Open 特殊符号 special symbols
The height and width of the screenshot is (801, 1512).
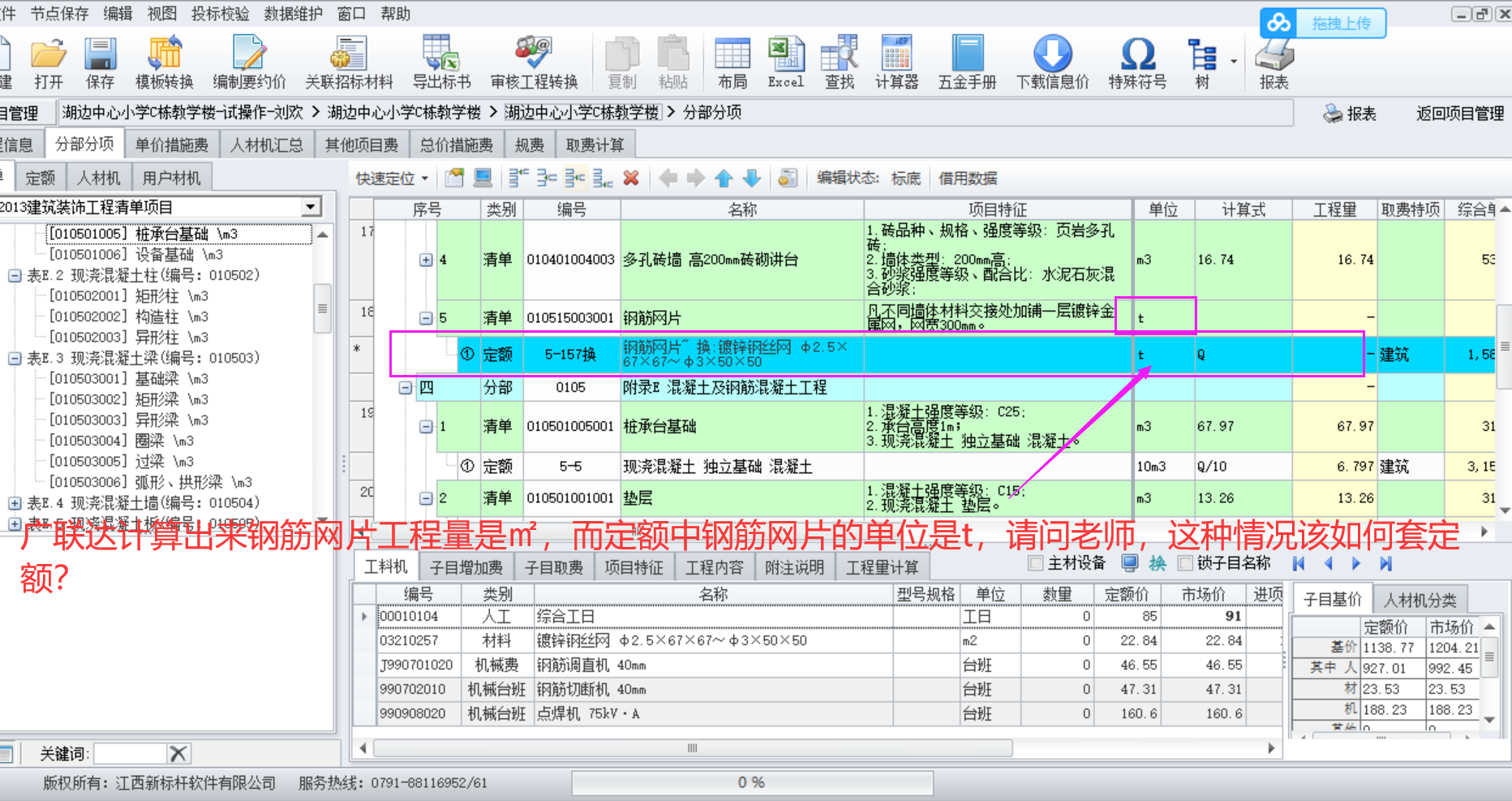(x=1137, y=62)
